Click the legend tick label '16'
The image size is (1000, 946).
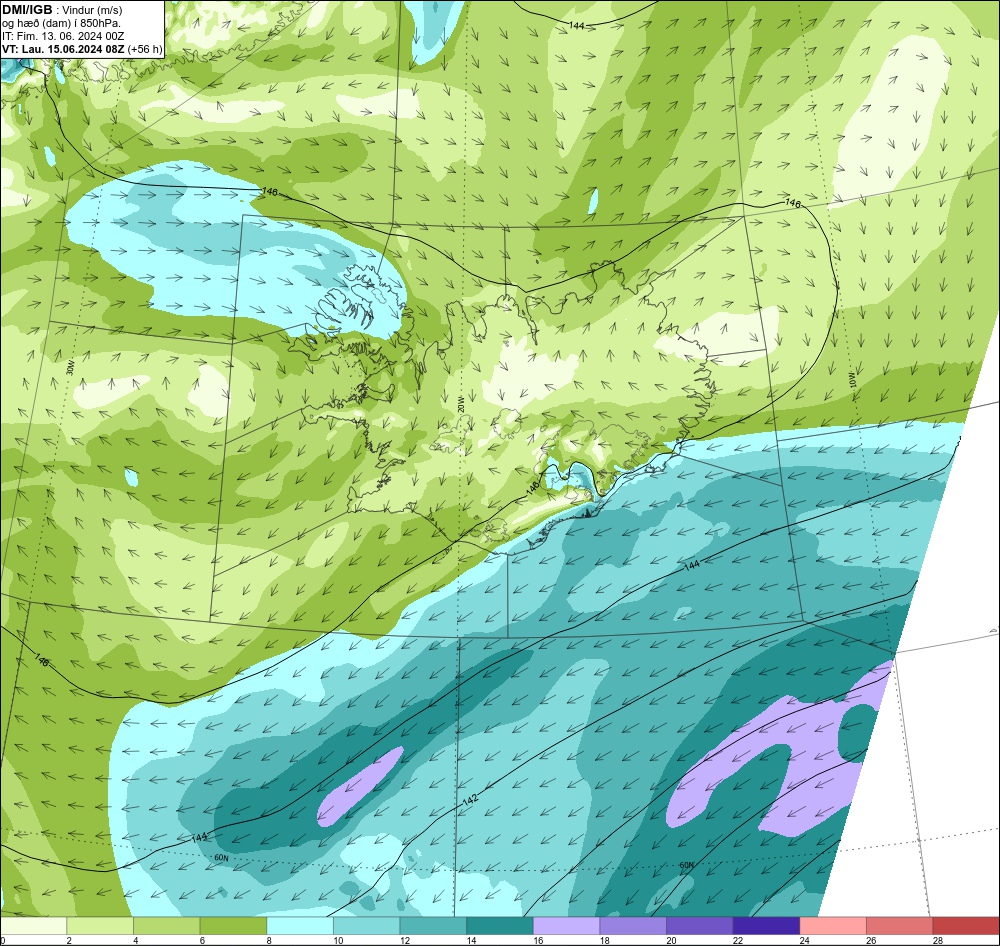(x=539, y=940)
